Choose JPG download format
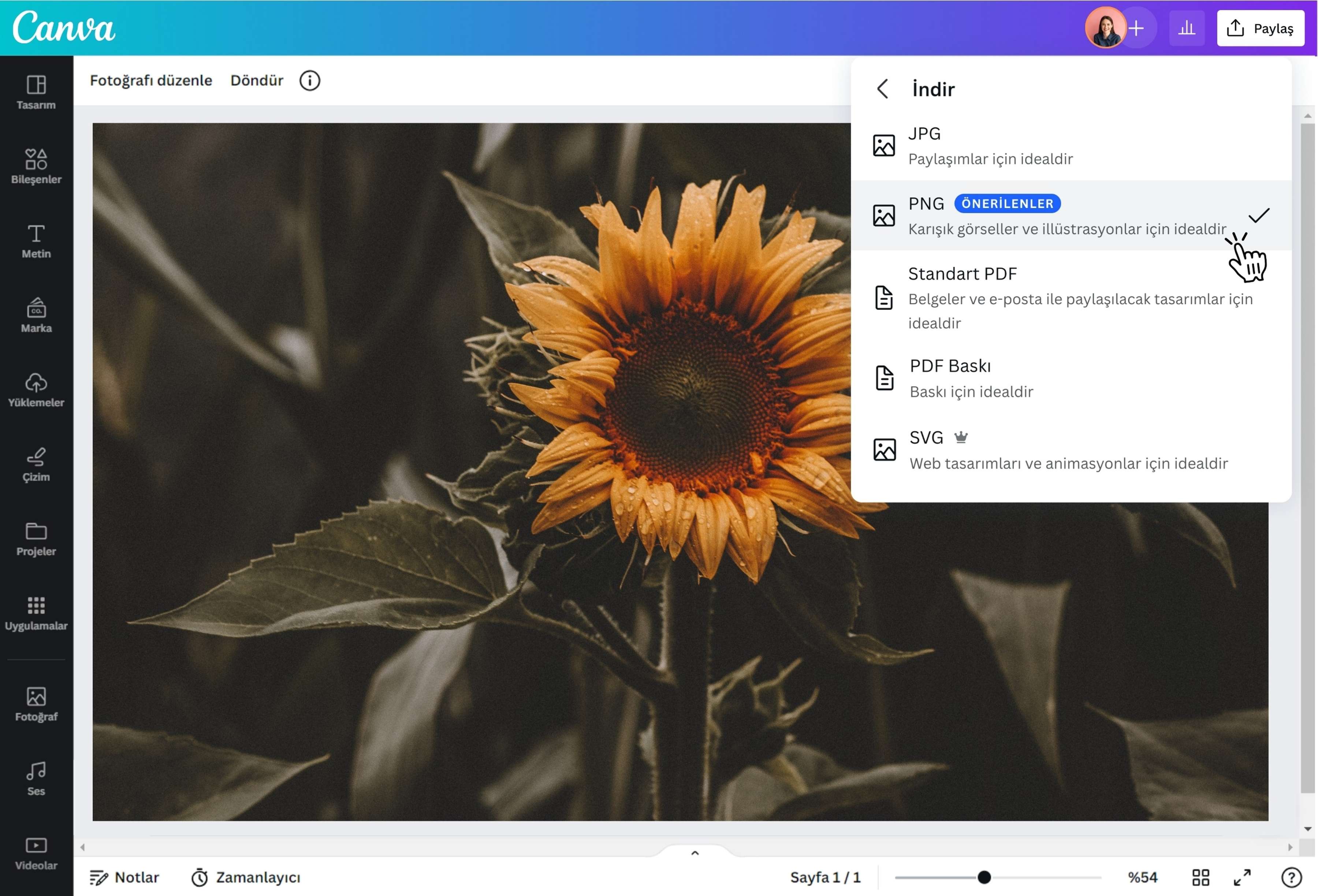 click(x=1071, y=146)
